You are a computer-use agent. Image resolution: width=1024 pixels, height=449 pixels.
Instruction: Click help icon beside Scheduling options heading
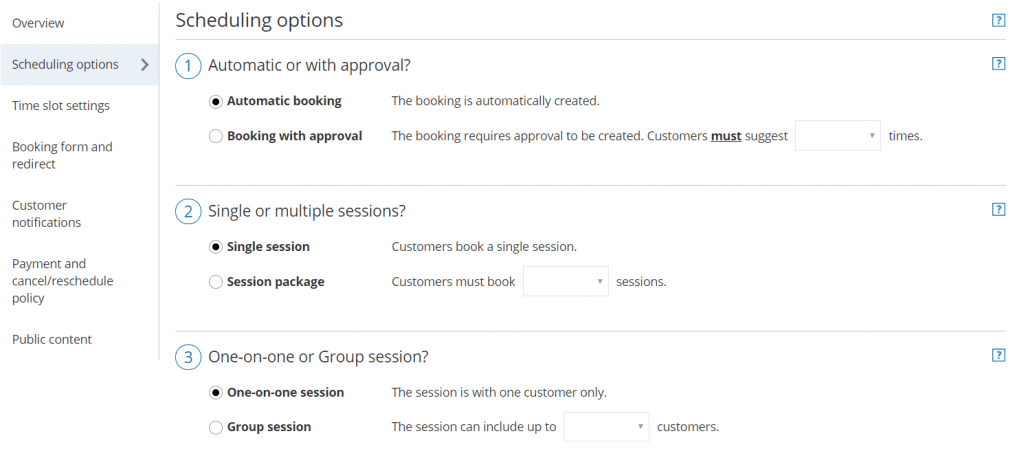998,20
